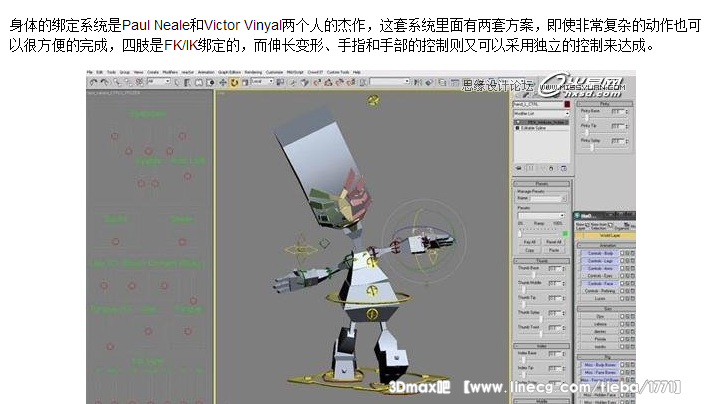Select the Unlink Selection tool
Screen dimensions: 710x404
coord(129,83)
